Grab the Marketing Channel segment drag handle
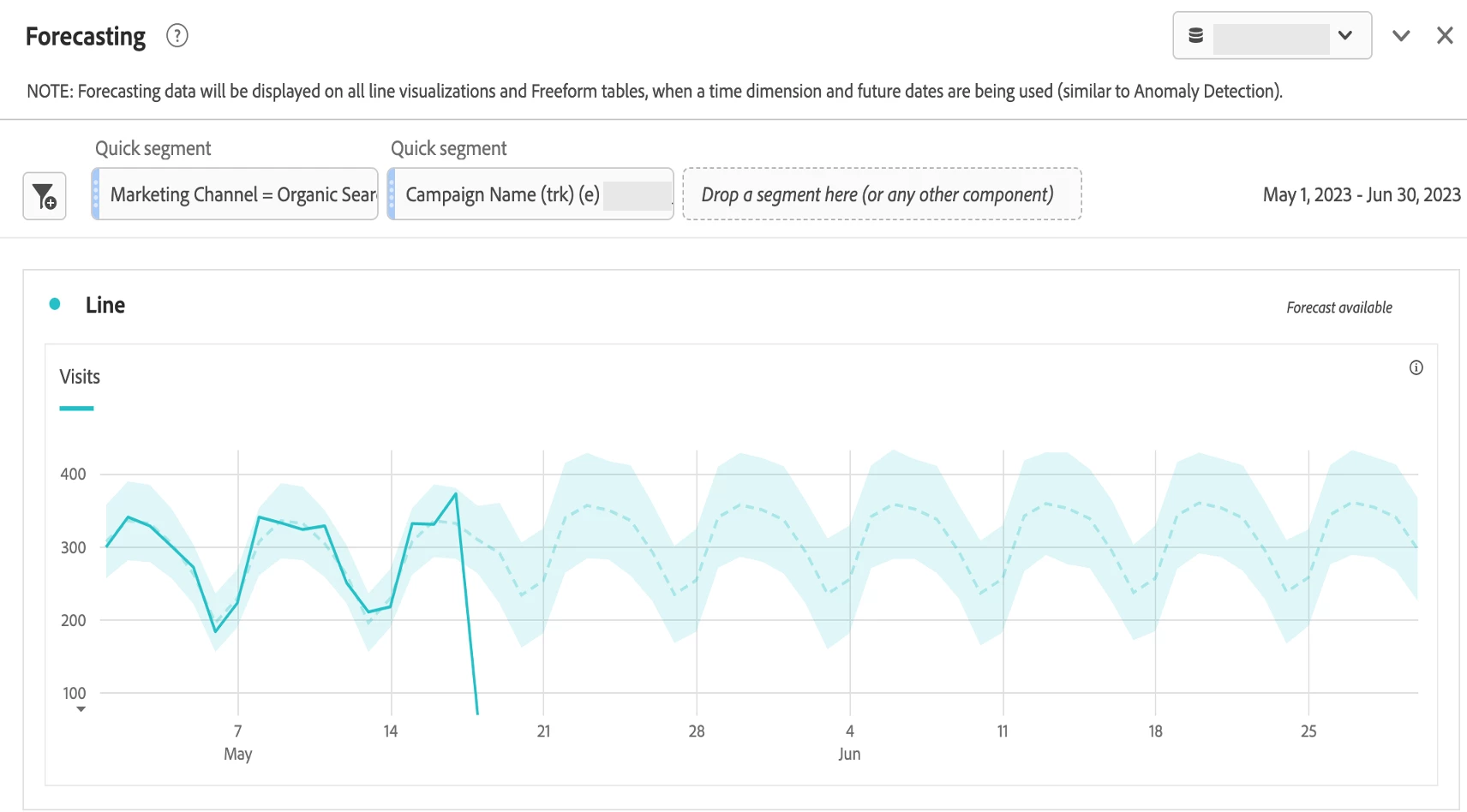 (96, 194)
